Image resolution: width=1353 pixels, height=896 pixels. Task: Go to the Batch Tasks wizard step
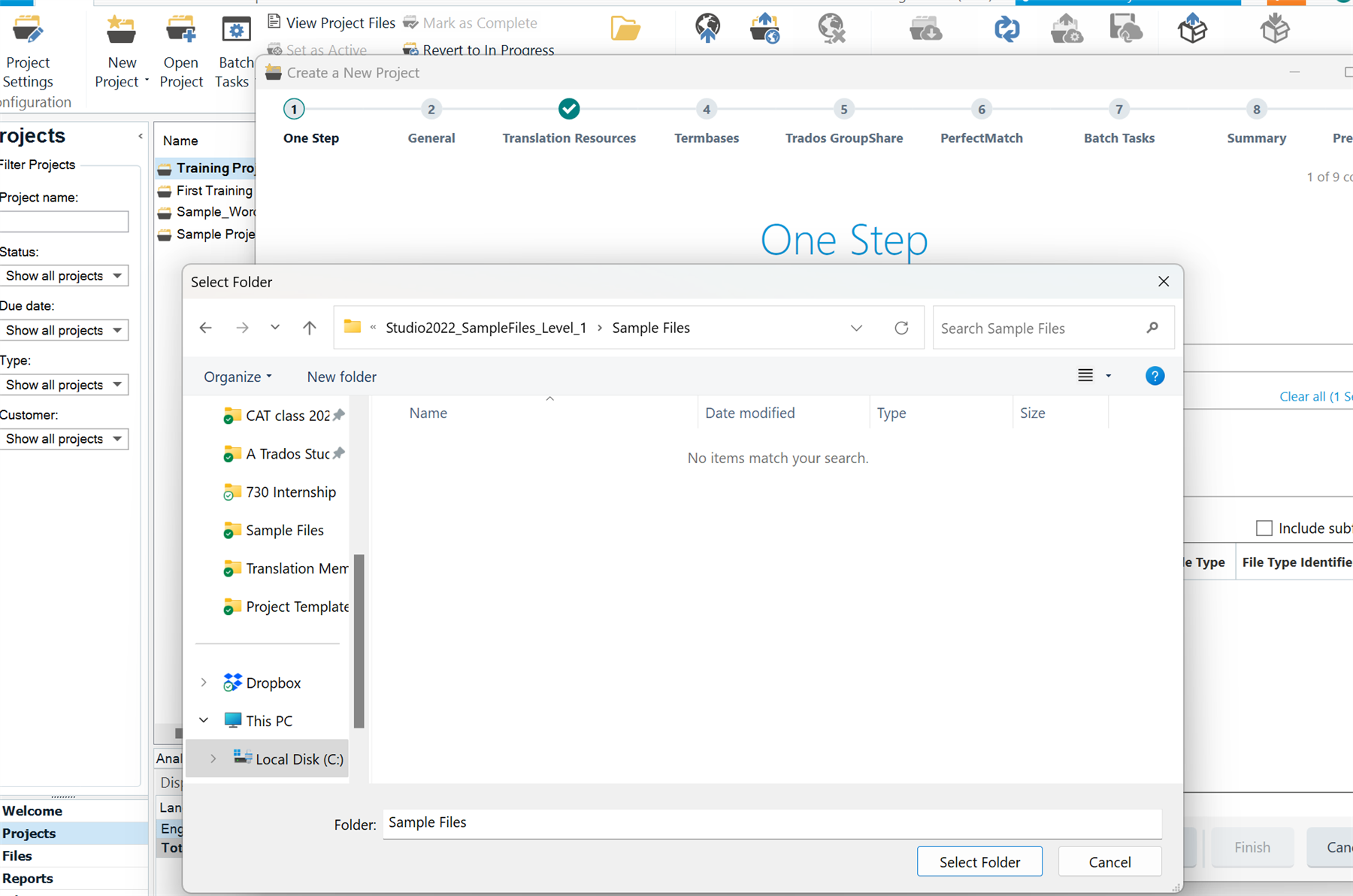click(1119, 122)
